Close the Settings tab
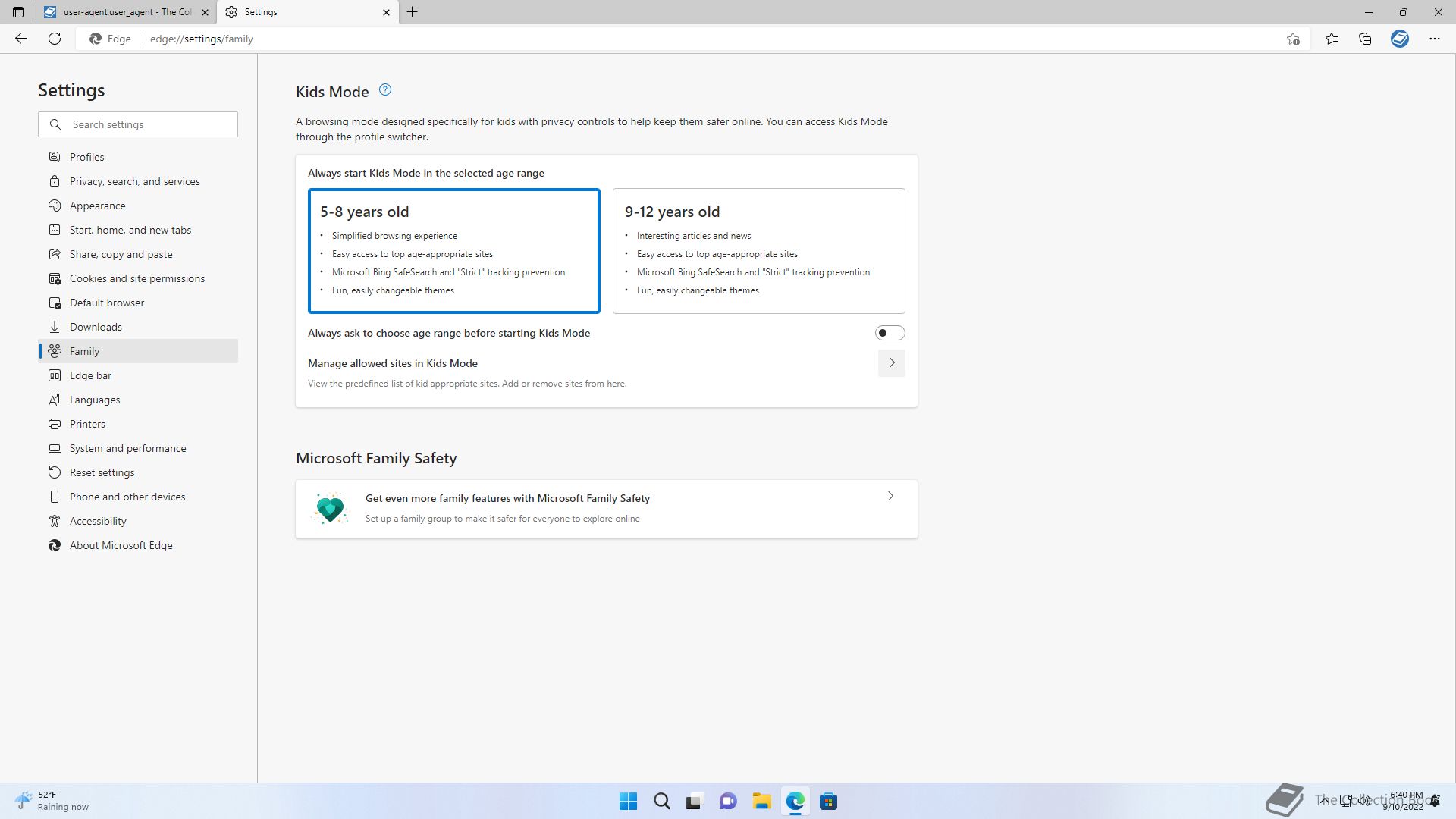 tap(386, 12)
